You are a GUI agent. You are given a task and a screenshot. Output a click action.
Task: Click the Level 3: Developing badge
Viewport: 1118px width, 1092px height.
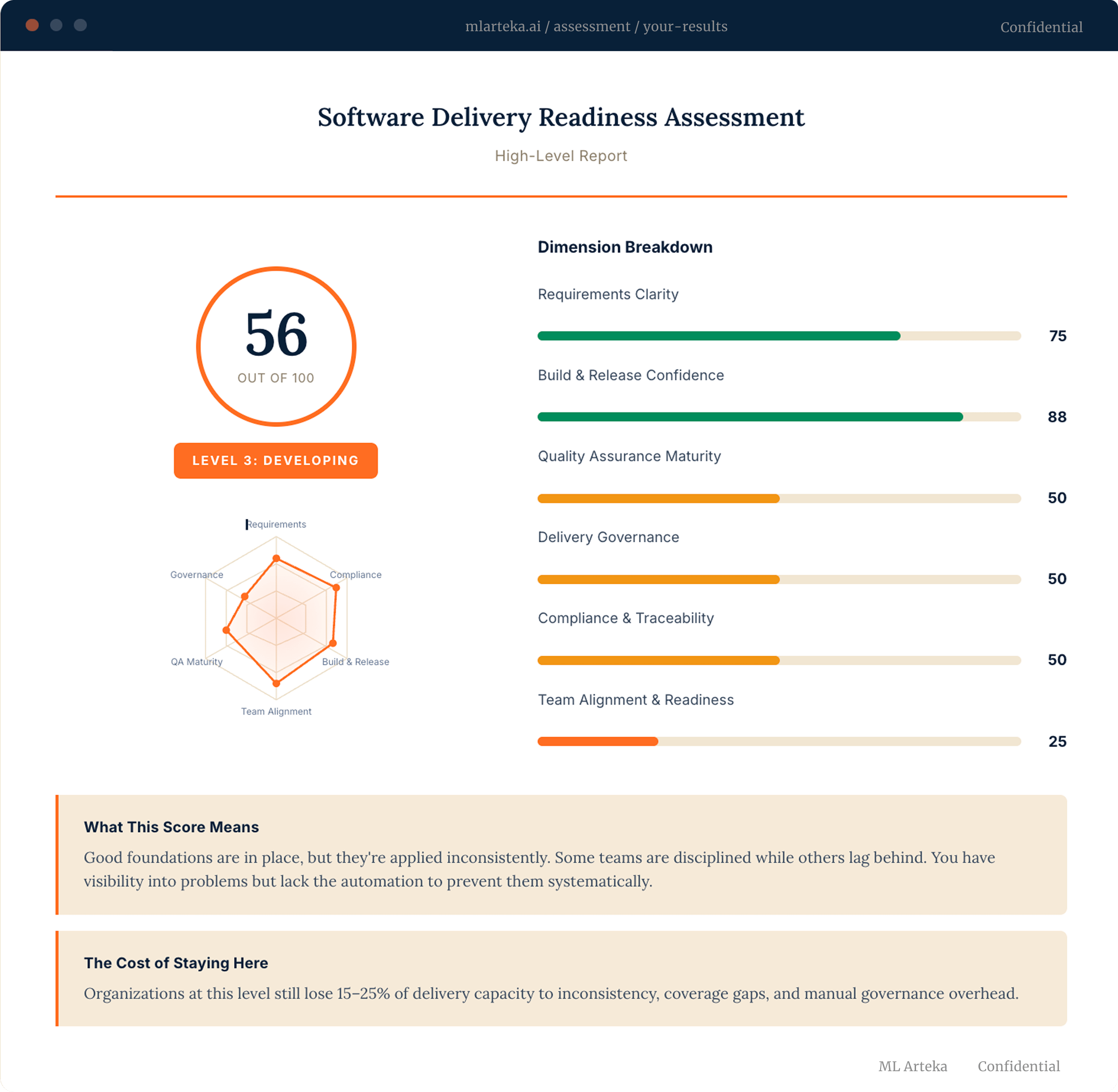(x=276, y=460)
